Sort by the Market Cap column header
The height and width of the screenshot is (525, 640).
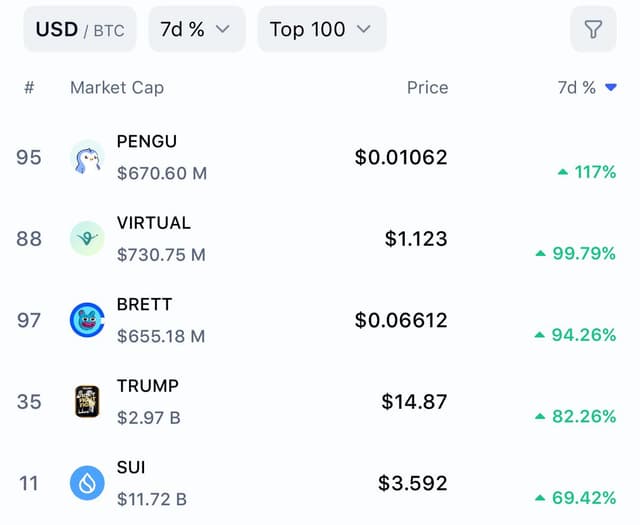coord(117,87)
